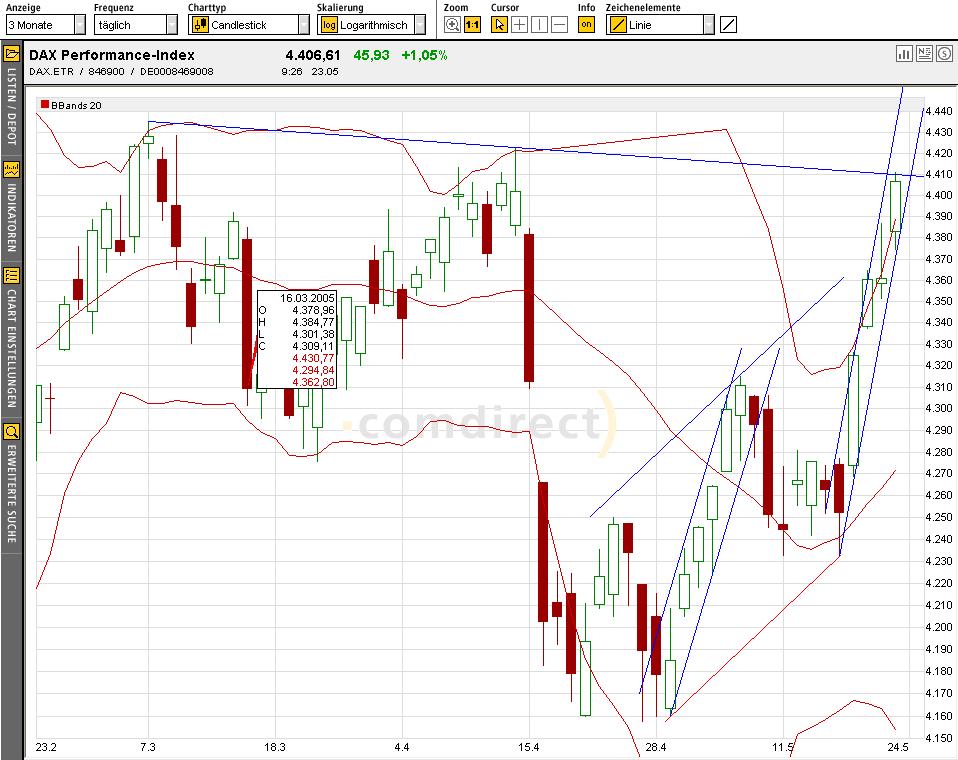Click the Chart Einstellungen list icon
Screen dimensions: 958x760
[x=12, y=276]
